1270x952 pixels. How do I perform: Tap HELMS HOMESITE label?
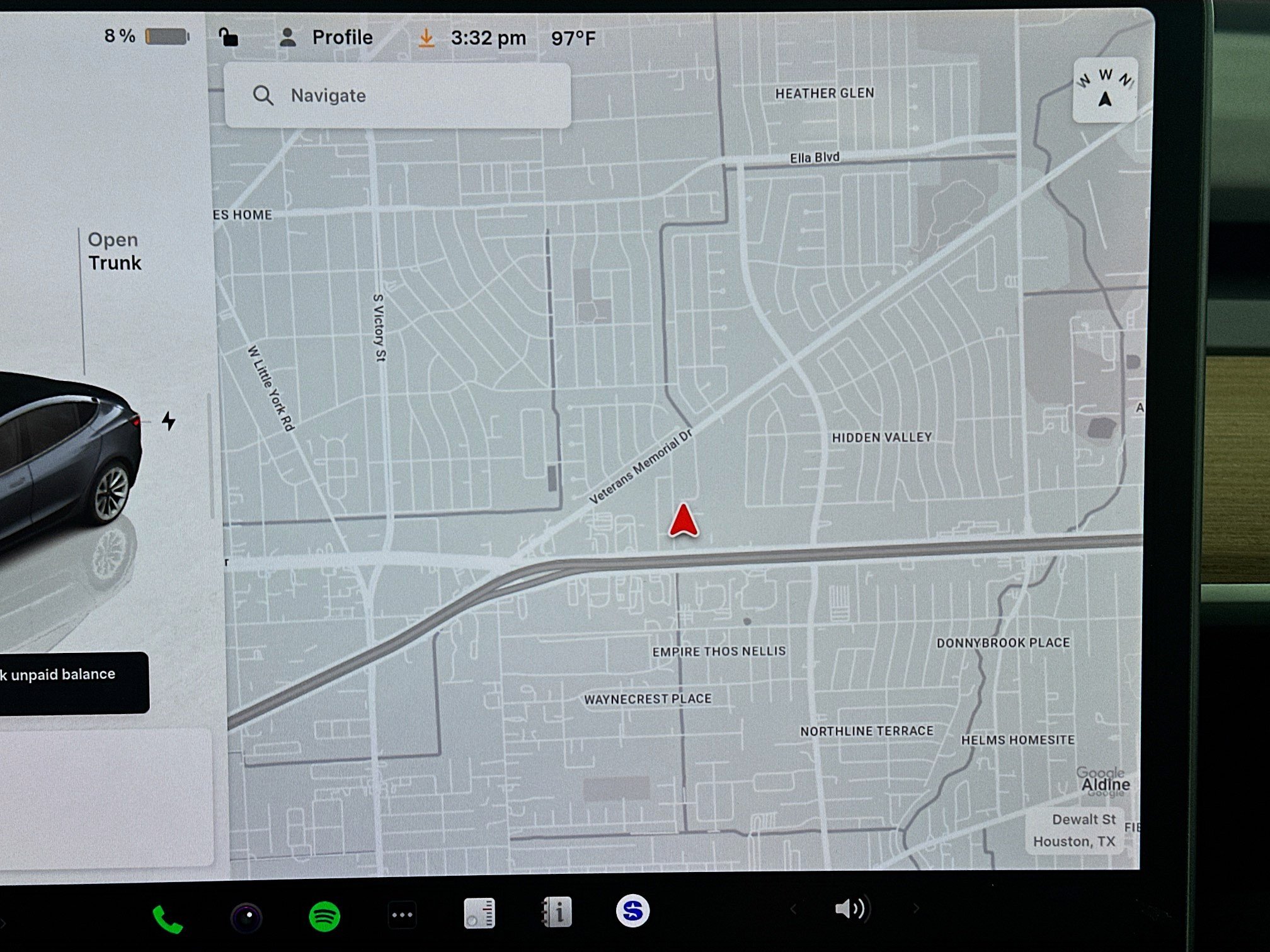click(x=1018, y=740)
